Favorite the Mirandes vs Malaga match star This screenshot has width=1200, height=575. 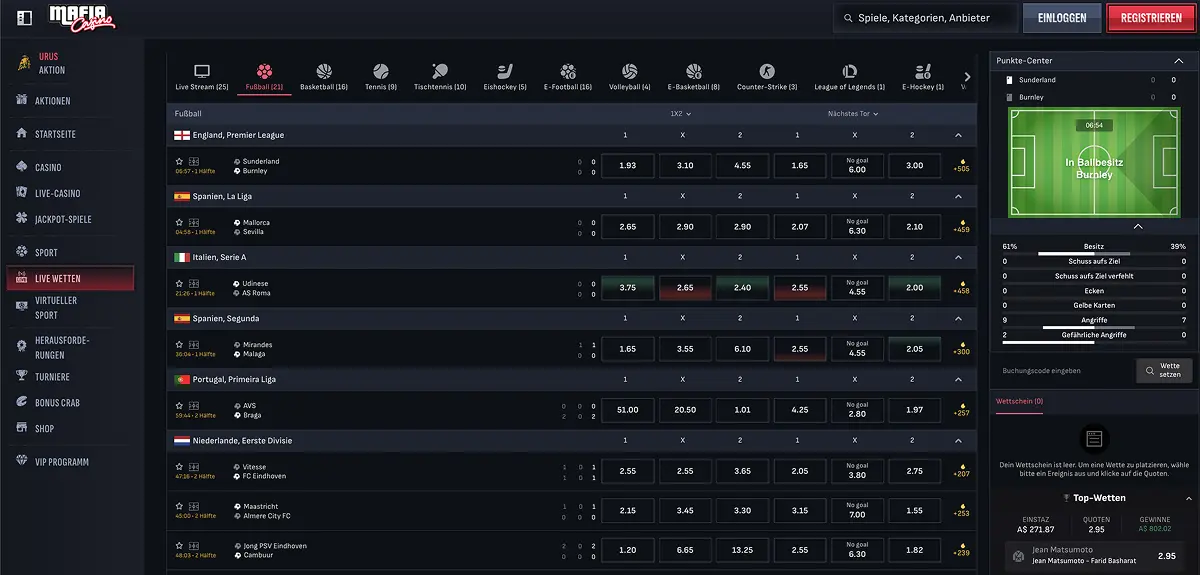[x=180, y=344]
